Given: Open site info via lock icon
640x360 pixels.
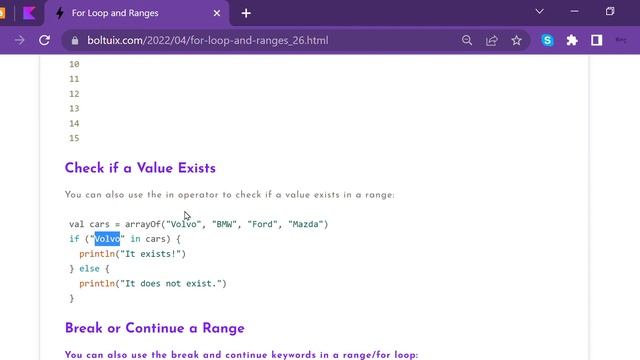Looking at the screenshot, I should (75, 40).
